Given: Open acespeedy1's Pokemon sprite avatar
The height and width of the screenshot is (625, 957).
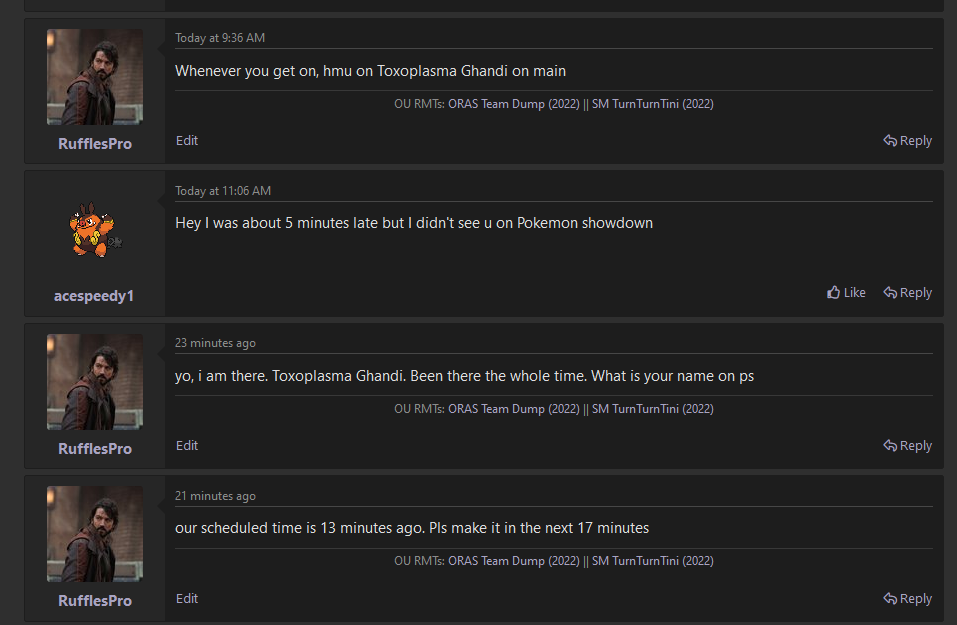Looking at the screenshot, I should click(x=95, y=230).
